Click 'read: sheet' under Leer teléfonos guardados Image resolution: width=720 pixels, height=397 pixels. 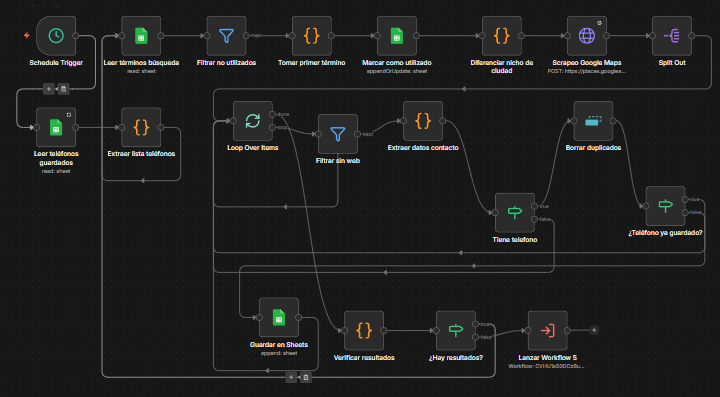pos(56,171)
